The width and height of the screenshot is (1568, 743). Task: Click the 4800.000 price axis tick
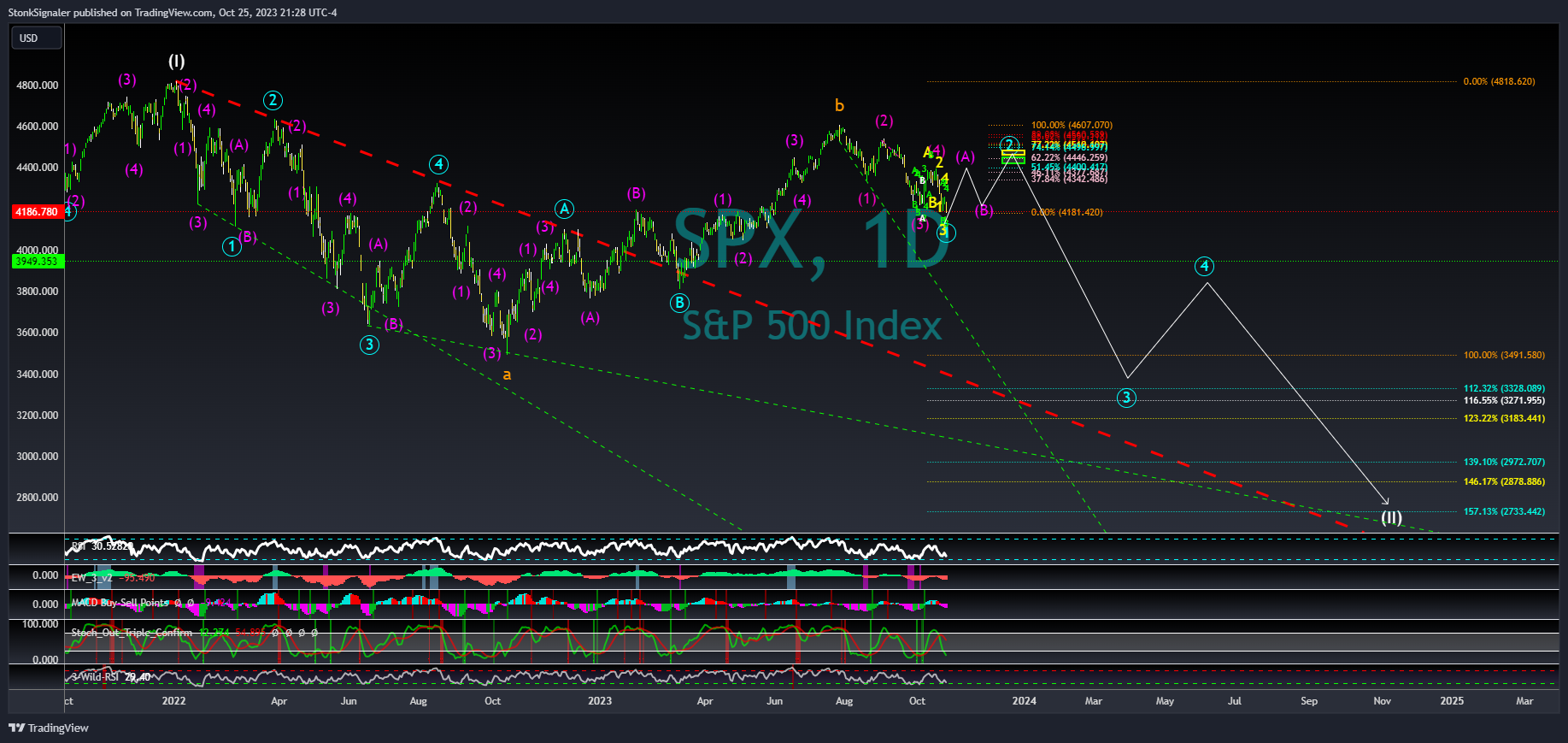point(38,86)
